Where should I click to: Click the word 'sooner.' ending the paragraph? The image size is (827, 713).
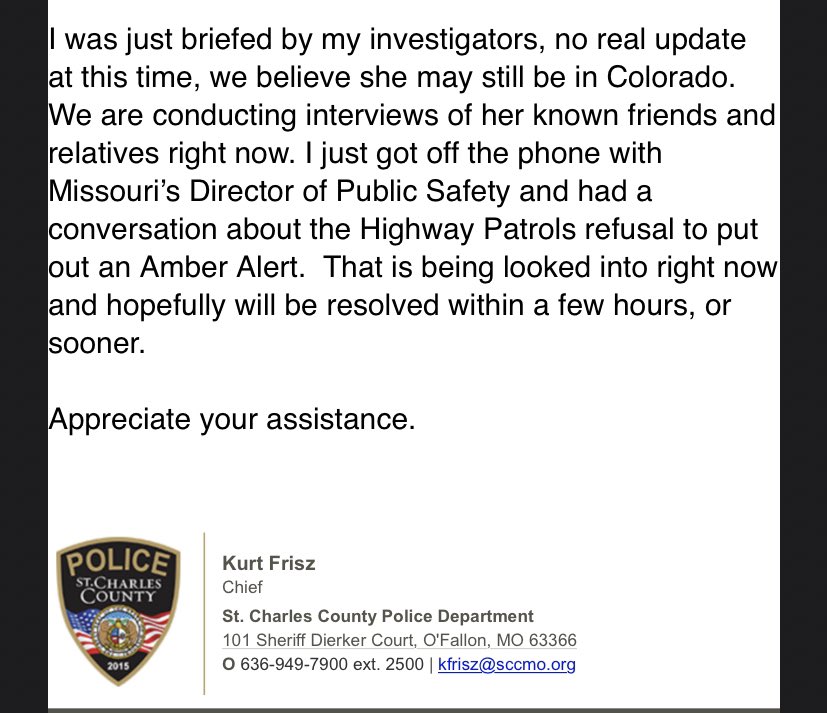pos(97,343)
